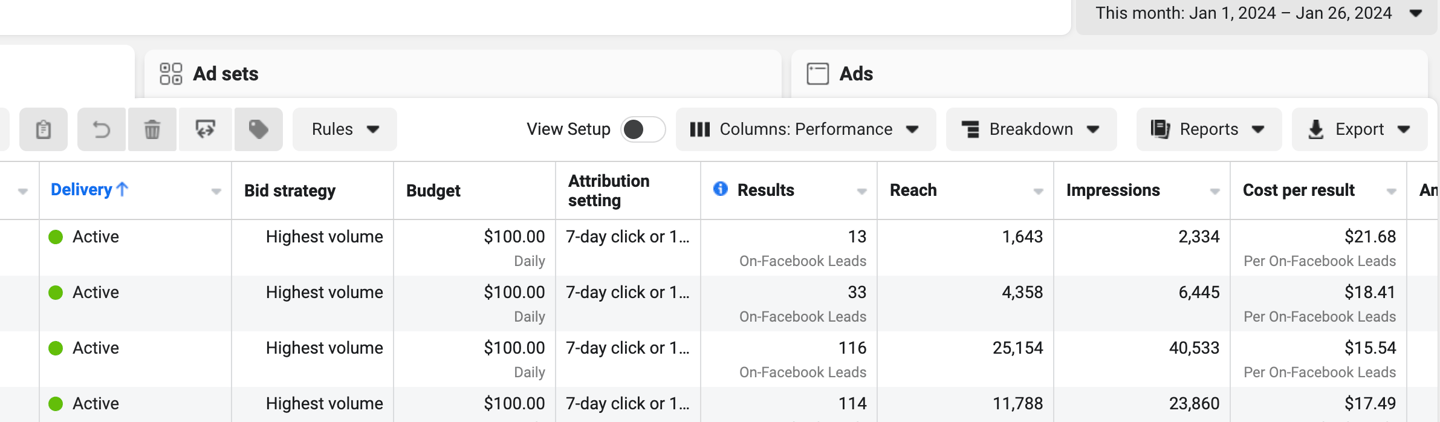Image resolution: width=1440 pixels, height=422 pixels.
Task: Open the Reach column options arrow
Action: click(x=1038, y=191)
